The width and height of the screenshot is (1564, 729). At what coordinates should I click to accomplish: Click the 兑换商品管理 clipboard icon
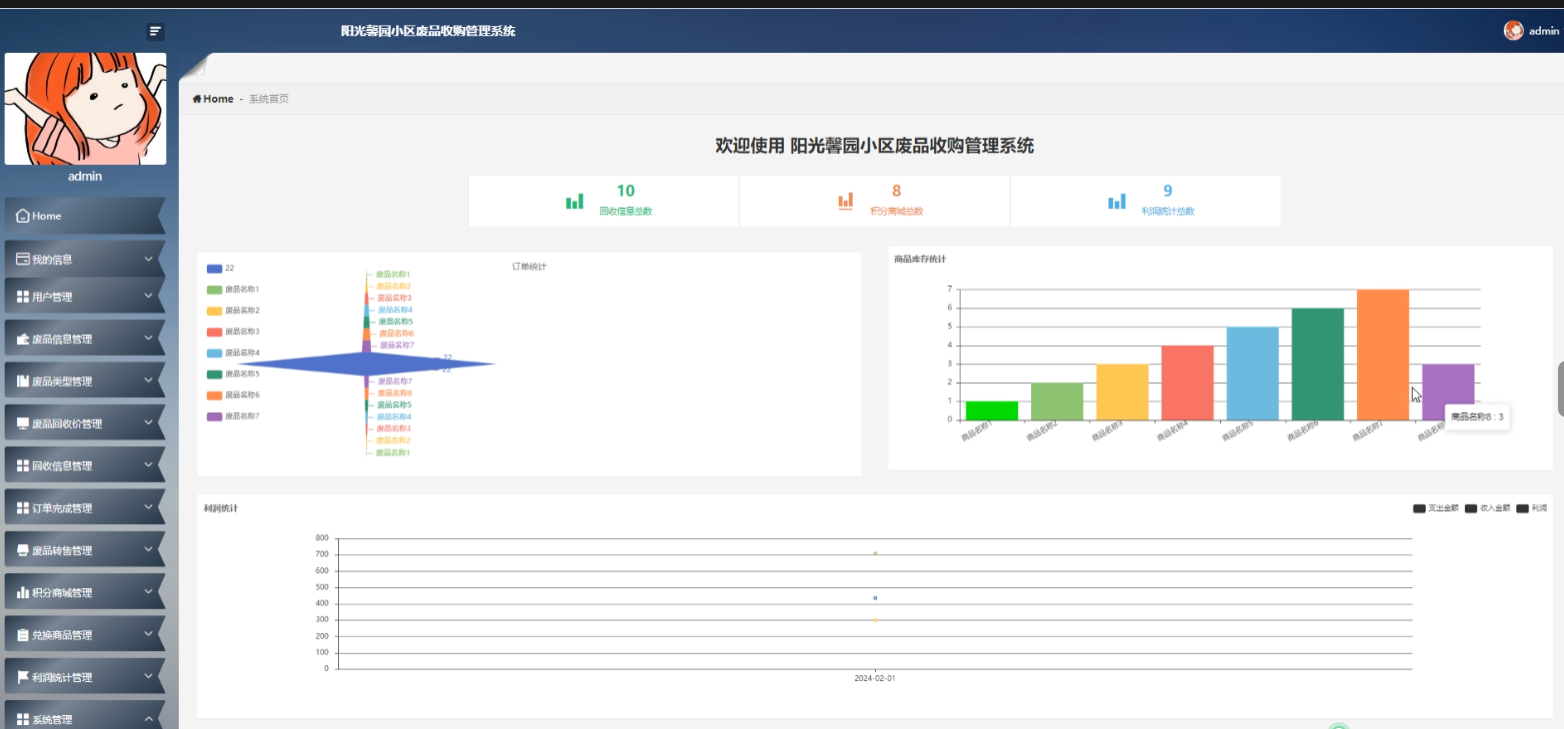click(x=23, y=635)
